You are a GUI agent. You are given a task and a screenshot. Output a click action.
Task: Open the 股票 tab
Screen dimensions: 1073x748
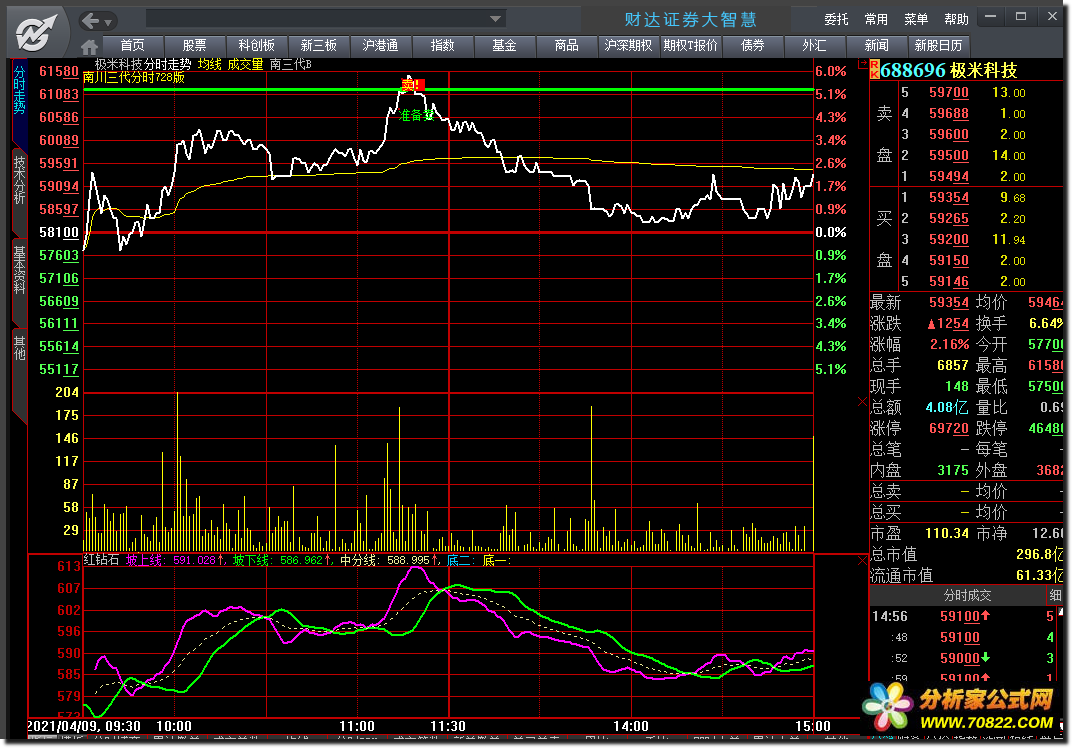click(x=194, y=45)
